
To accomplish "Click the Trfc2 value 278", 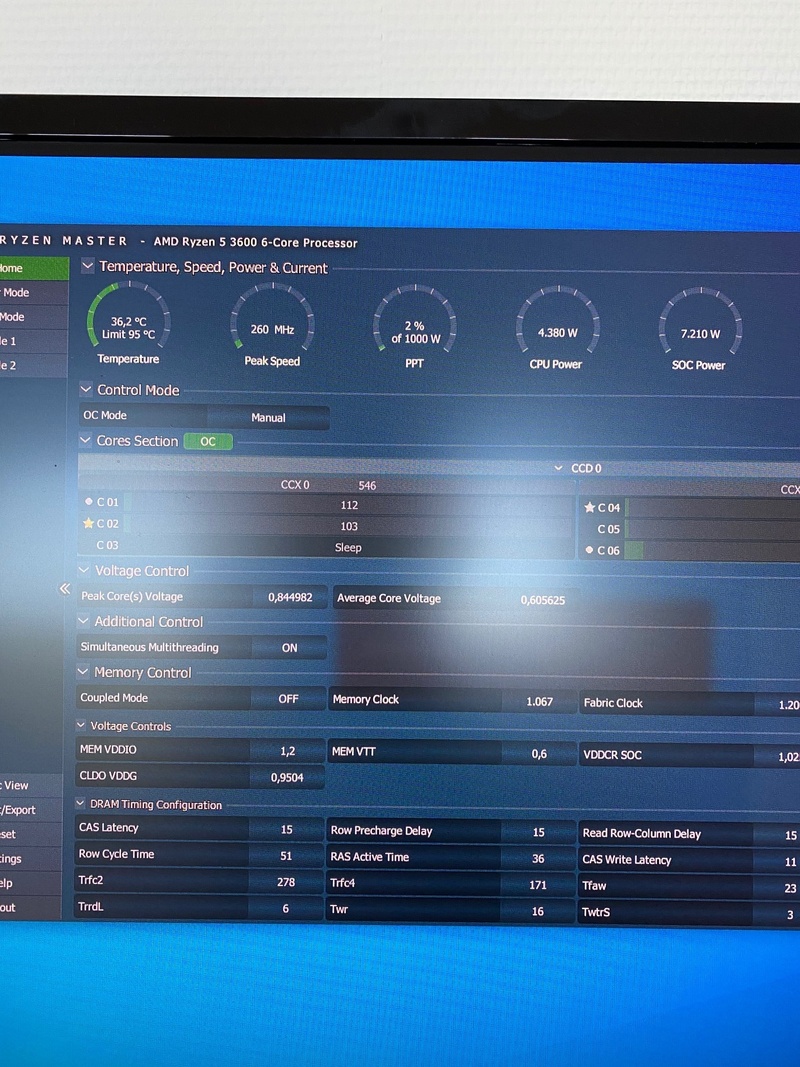I will pyautogui.click(x=286, y=882).
